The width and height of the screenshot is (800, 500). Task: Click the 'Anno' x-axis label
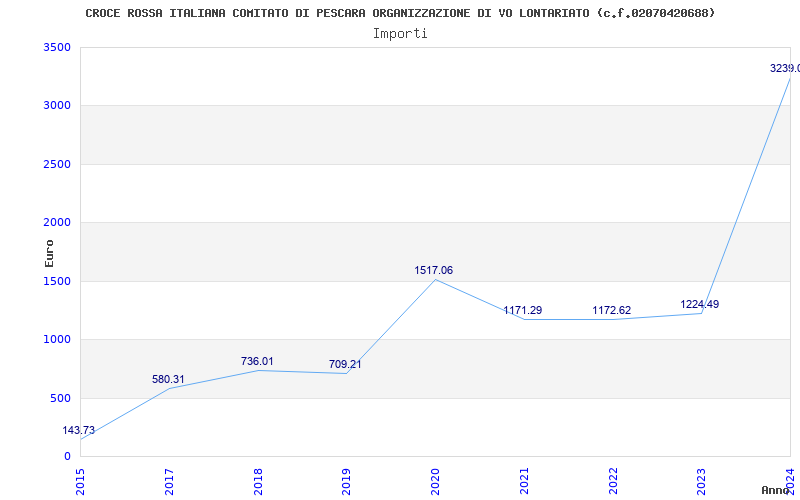click(776, 490)
